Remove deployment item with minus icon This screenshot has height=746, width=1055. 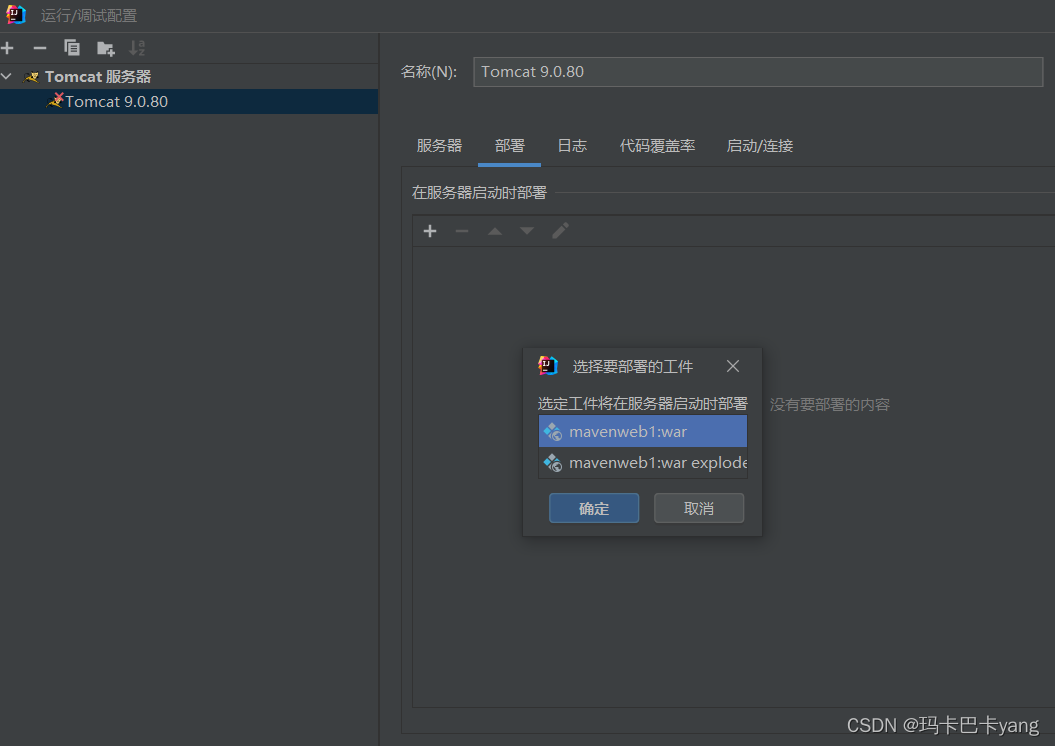(462, 231)
